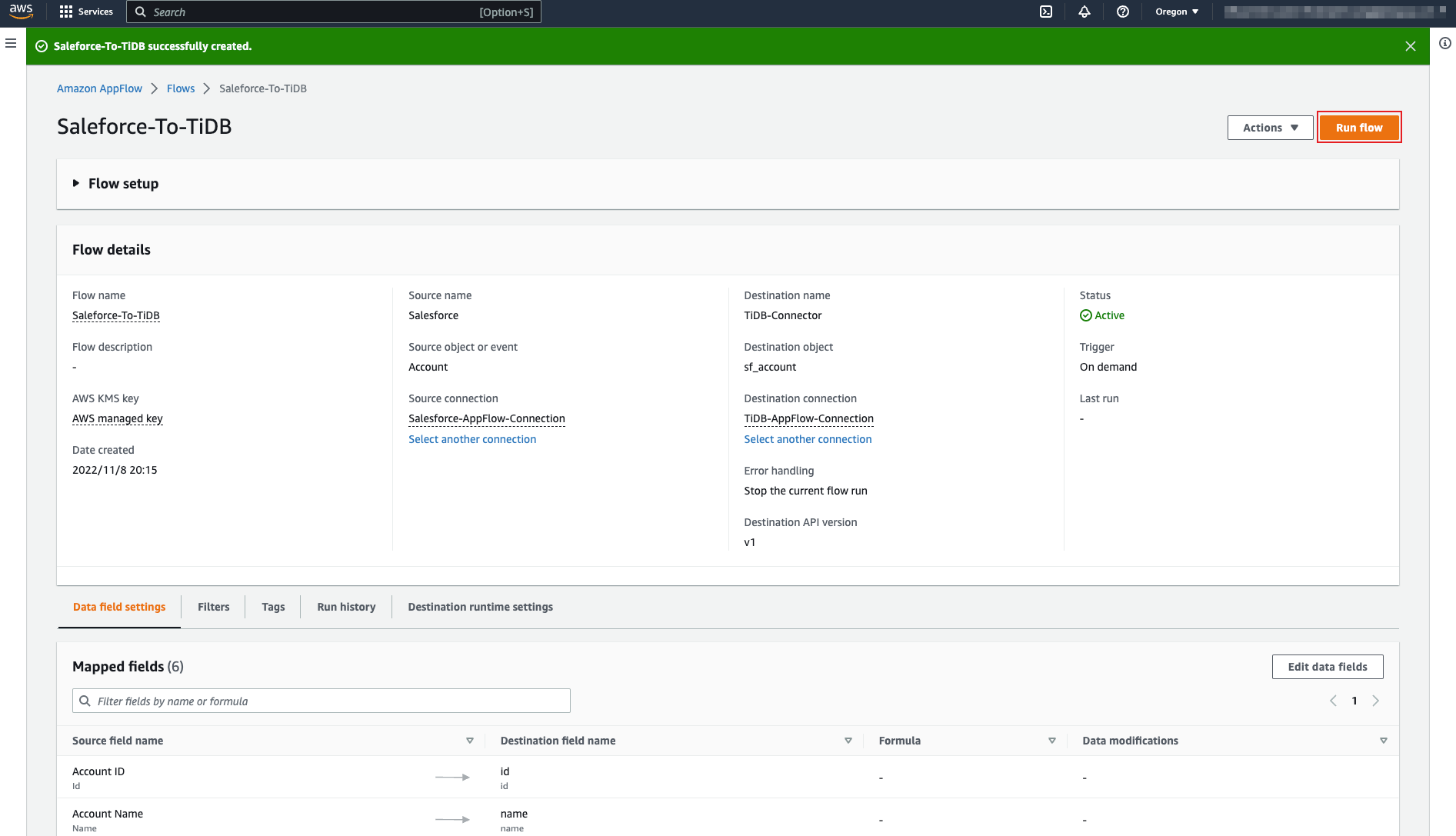Open the info panel icon at right

point(1445,44)
